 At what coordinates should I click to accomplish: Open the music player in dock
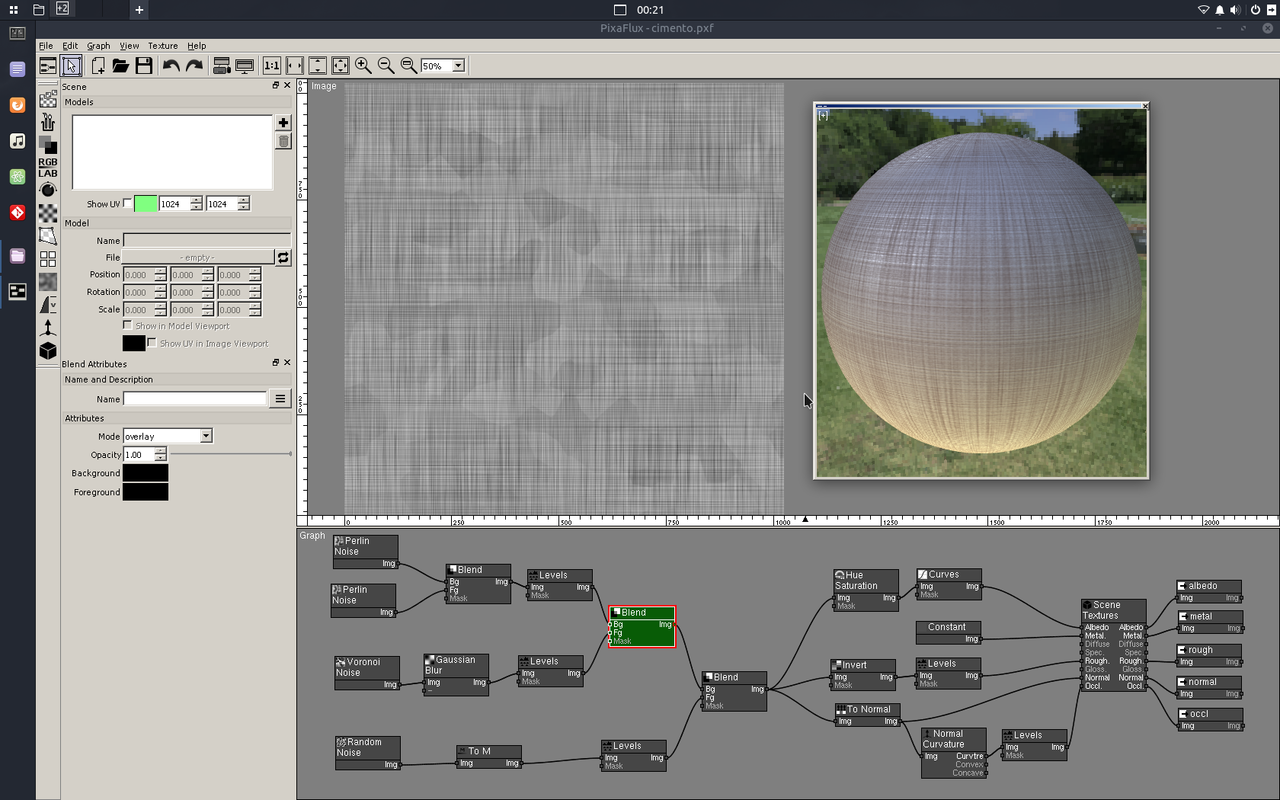coord(17,141)
